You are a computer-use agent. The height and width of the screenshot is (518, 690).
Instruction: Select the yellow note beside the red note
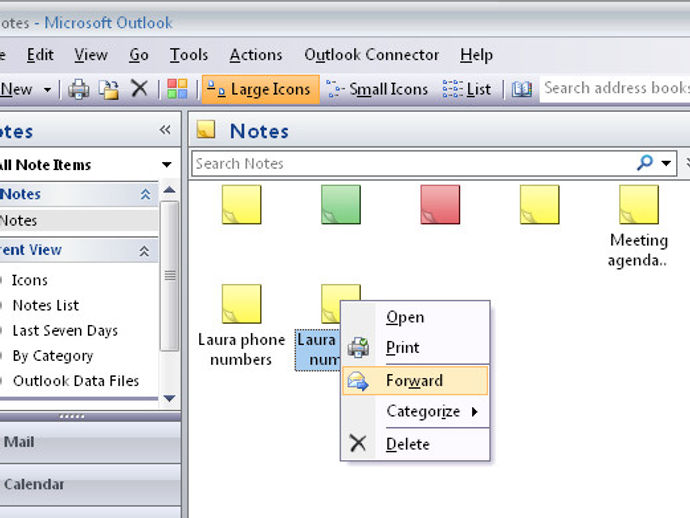point(540,205)
